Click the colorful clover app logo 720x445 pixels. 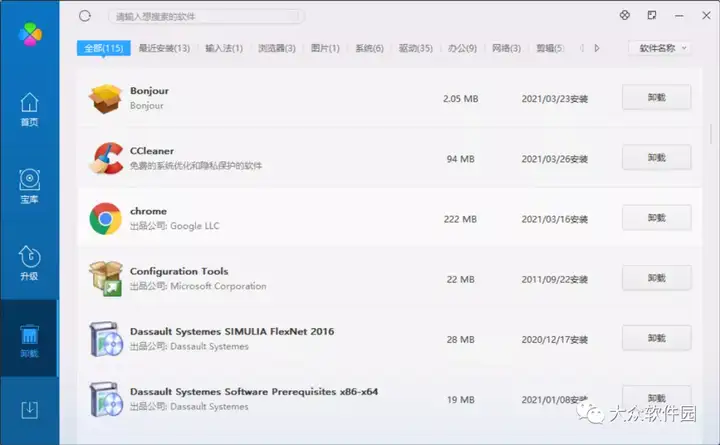[30, 34]
